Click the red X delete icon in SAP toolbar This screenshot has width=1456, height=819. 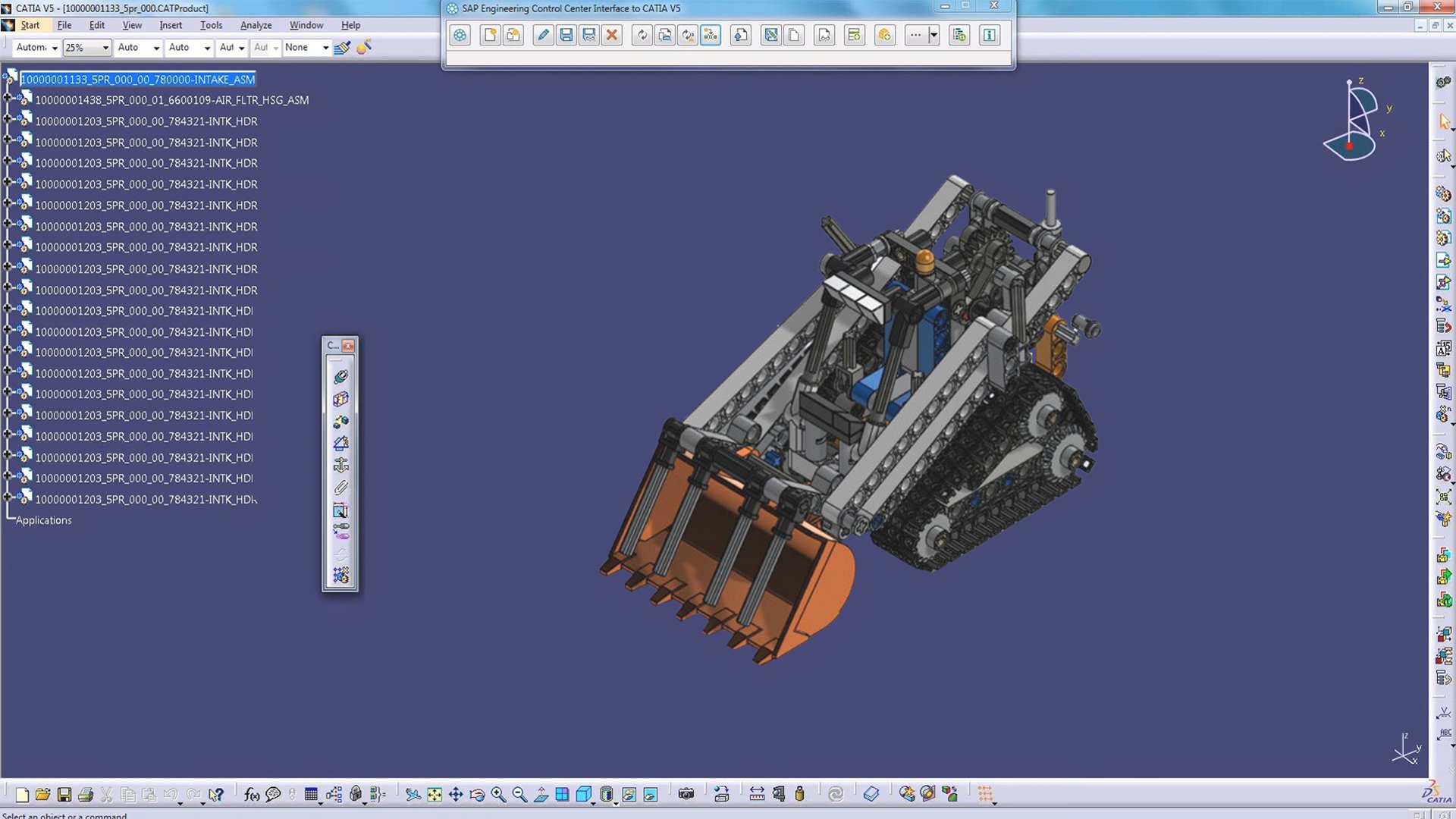pos(611,35)
